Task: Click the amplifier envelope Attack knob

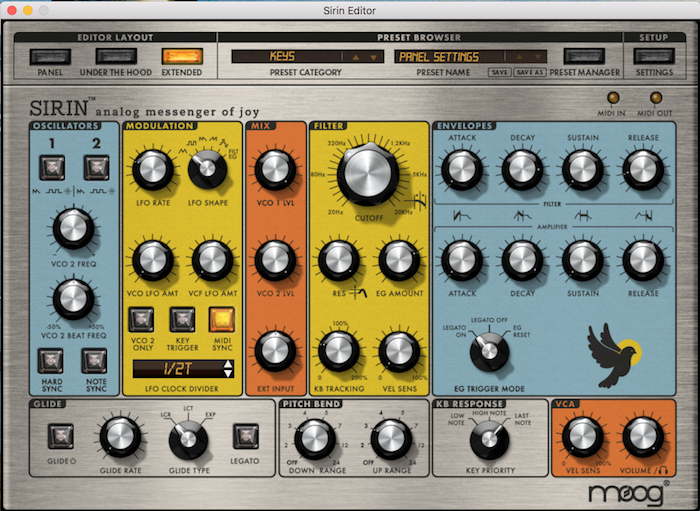Action: click(462, 261)
